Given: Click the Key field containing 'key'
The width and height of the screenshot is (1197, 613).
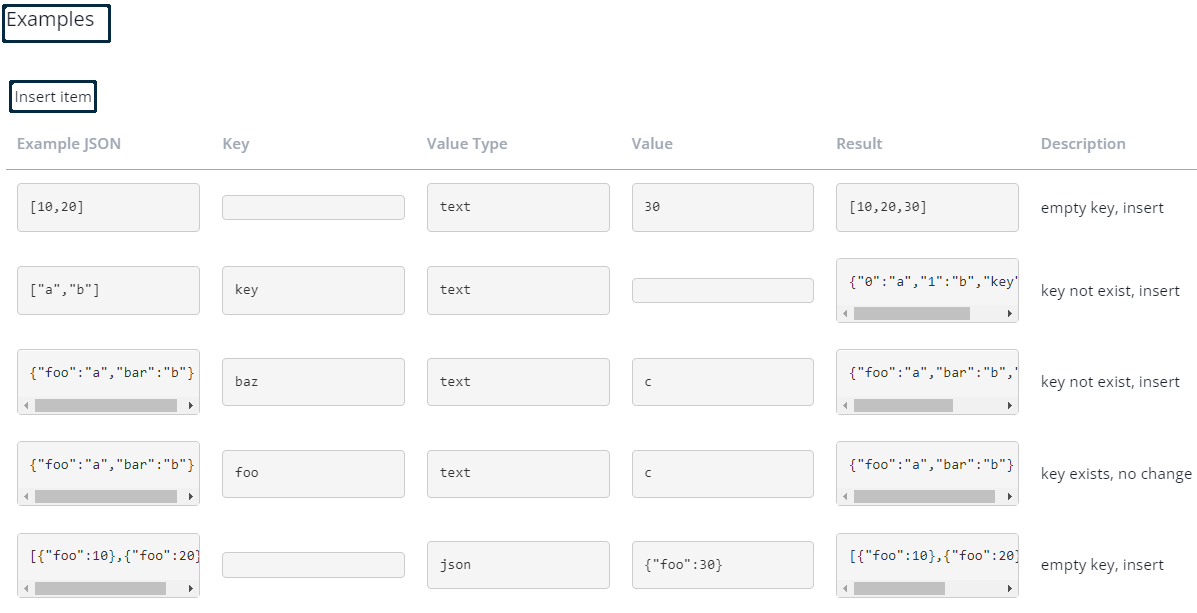Looking at the screenshot, I should tap(313, 290).
